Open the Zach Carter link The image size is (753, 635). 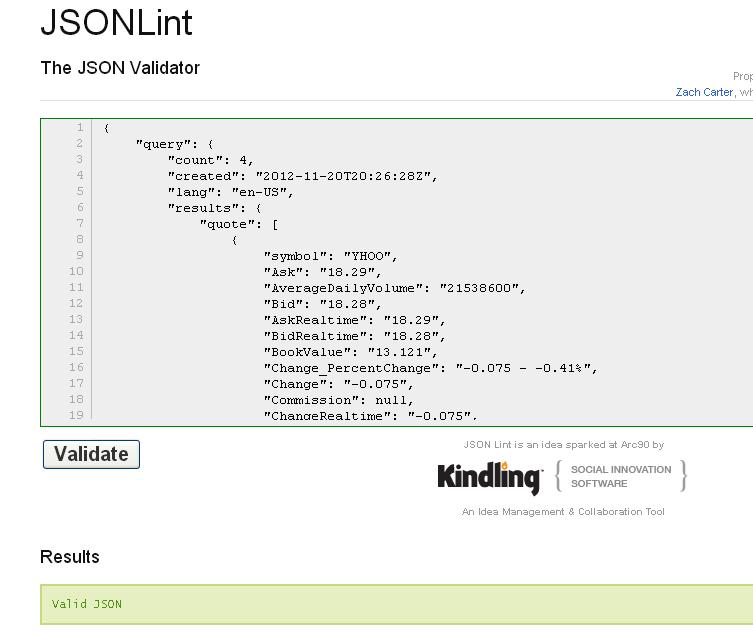click(x=704, y=92)
